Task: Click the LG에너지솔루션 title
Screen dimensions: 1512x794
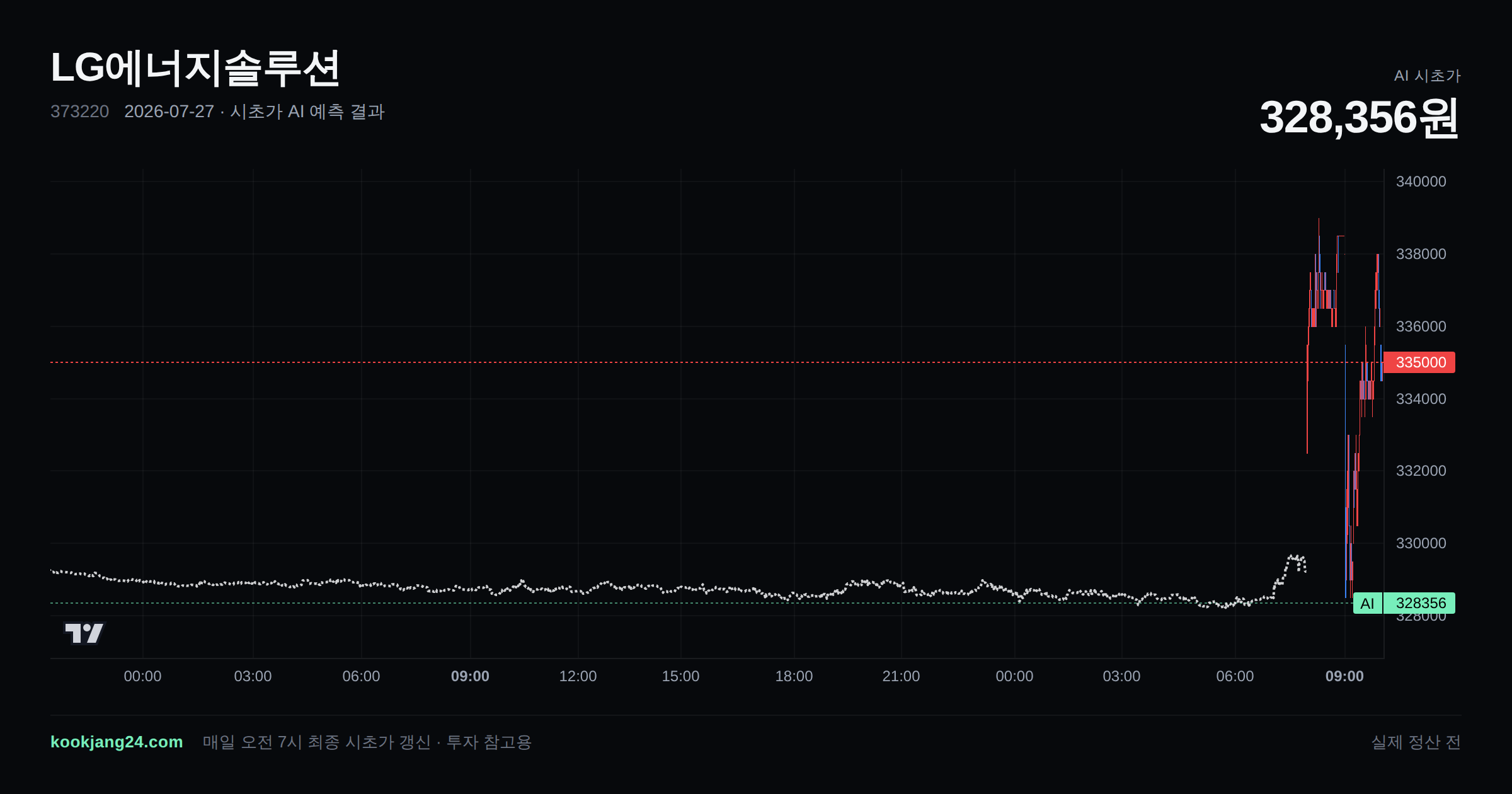Action: click(x=195, y=68)
